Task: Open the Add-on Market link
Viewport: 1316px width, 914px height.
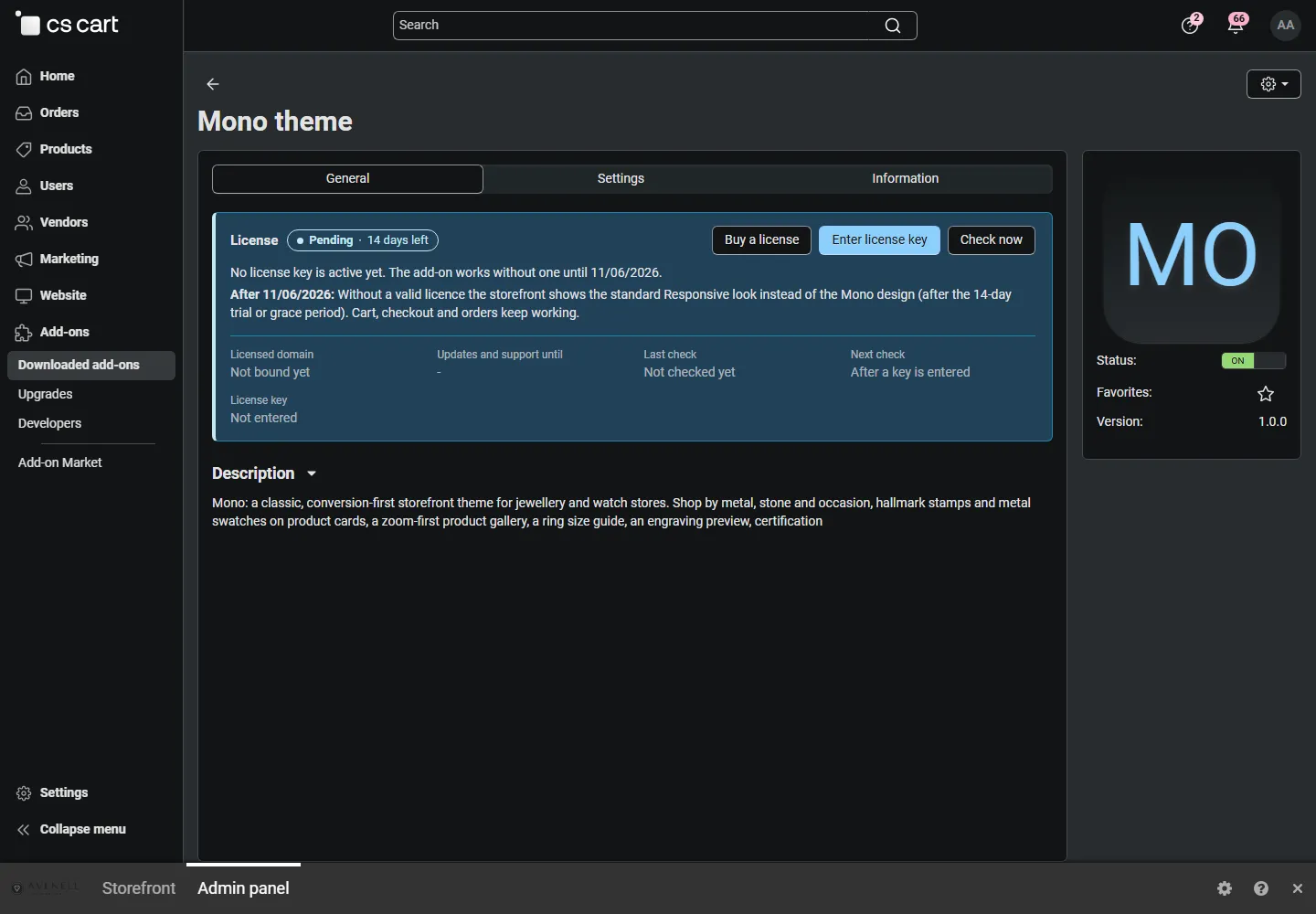Action: click(60, 463)
